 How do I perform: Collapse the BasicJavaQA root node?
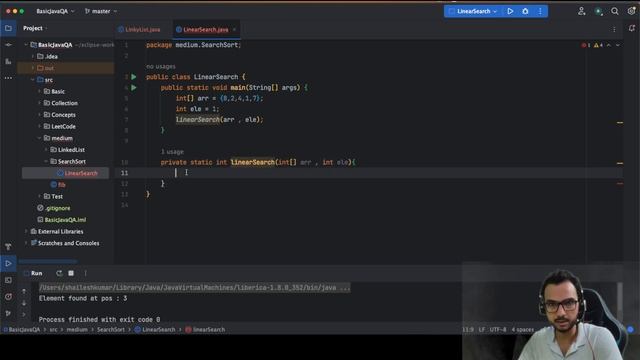pyautogui.click(x=27, y=45)
